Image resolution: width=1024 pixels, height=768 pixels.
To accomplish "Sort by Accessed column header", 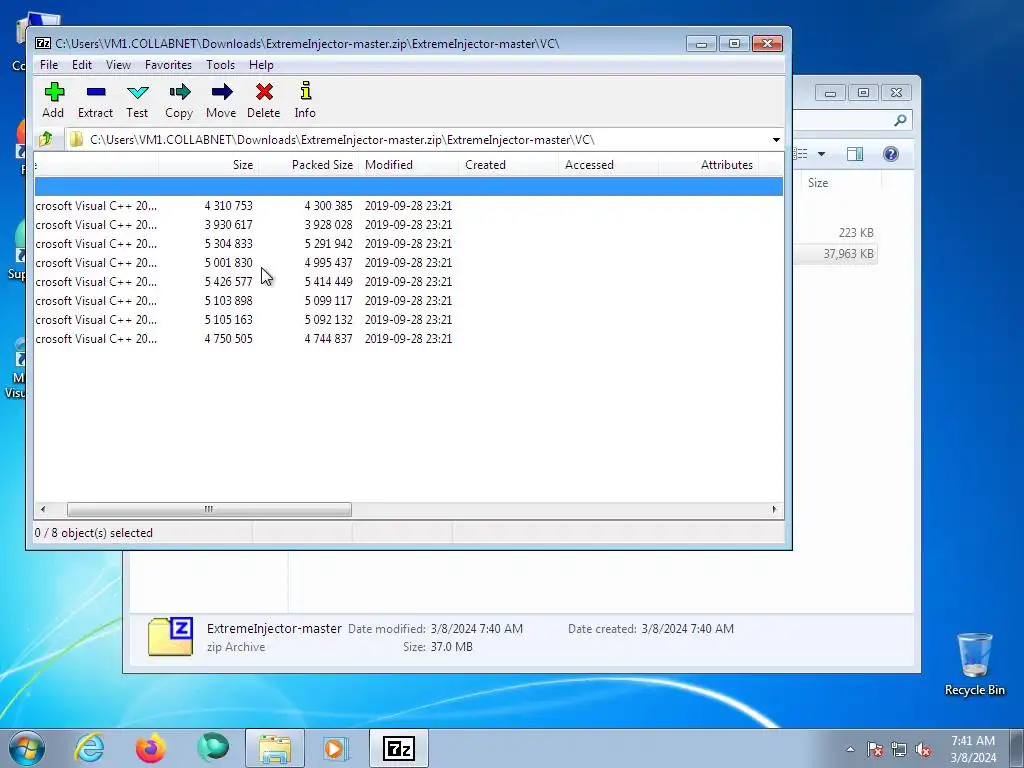I will coord(609,165).
